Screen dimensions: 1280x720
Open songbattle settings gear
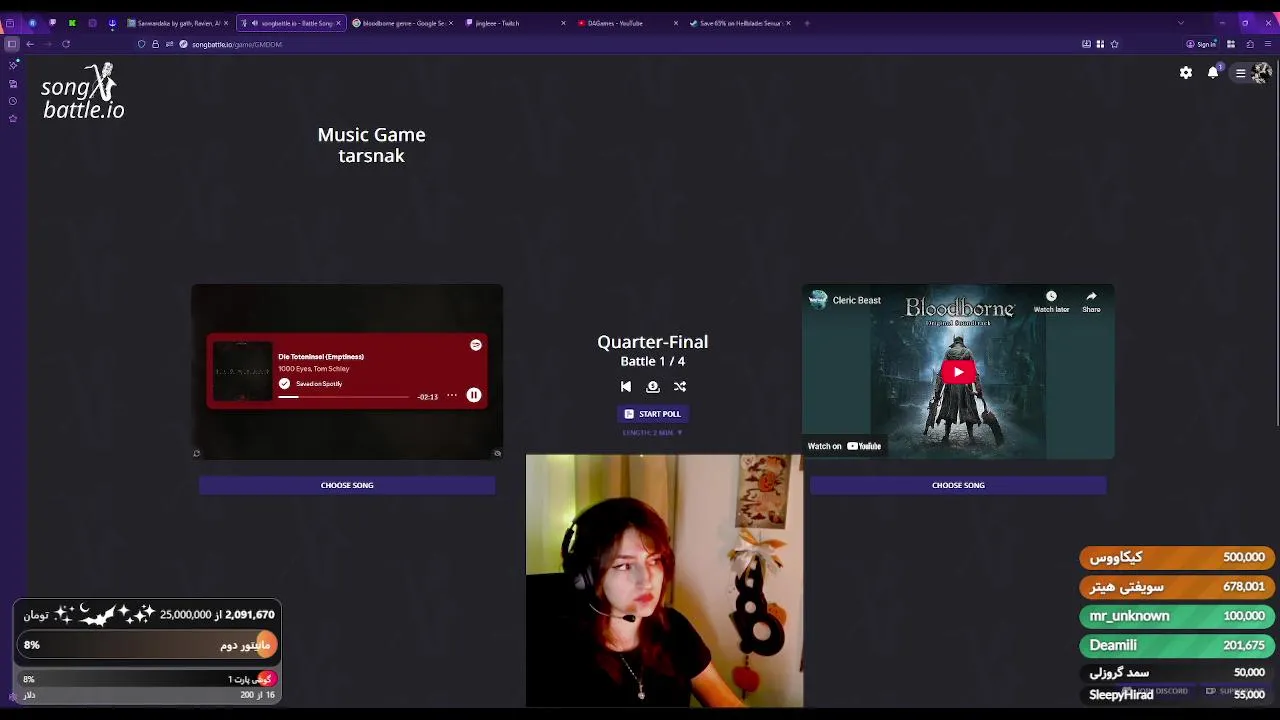point(1186,73)
